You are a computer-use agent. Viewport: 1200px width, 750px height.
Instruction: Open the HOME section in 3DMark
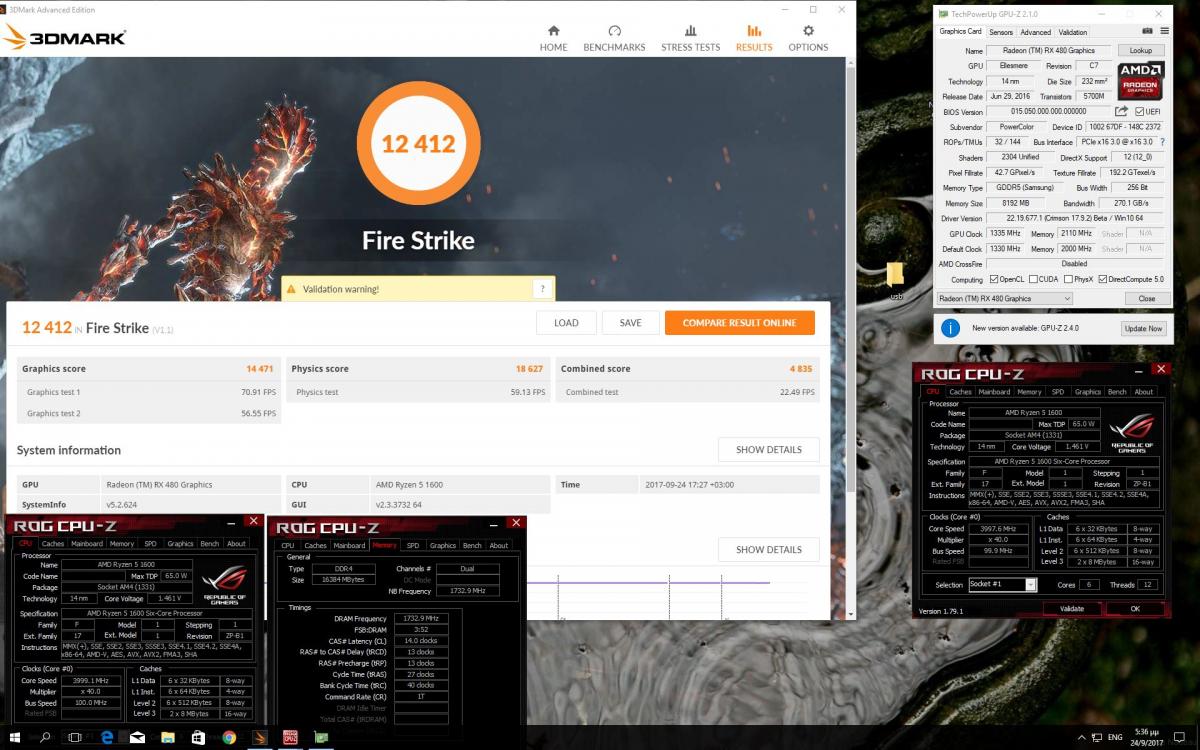554,38
